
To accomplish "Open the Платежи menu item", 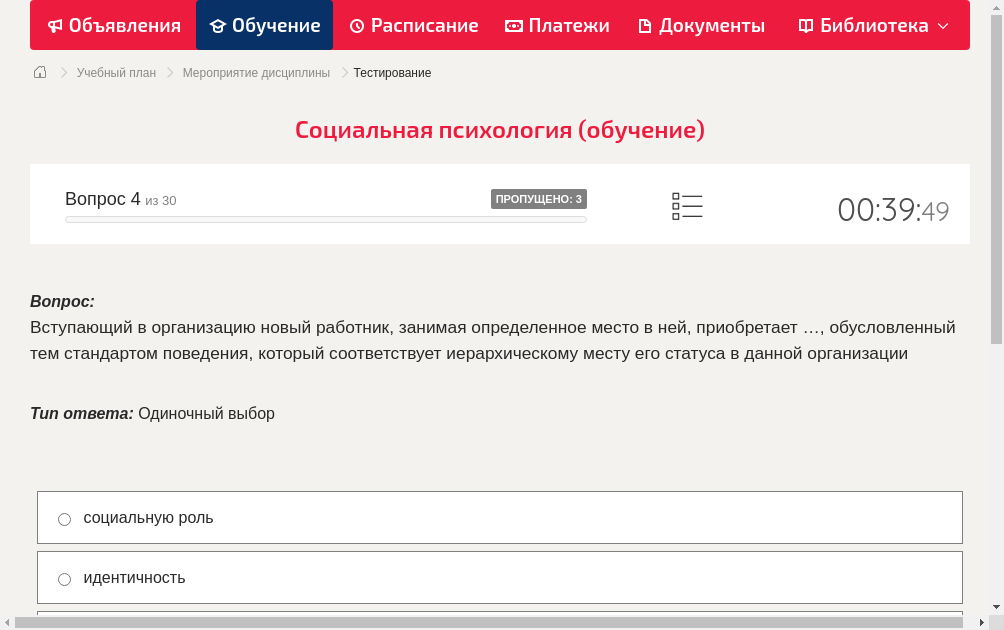I will [x=556, y=25].
